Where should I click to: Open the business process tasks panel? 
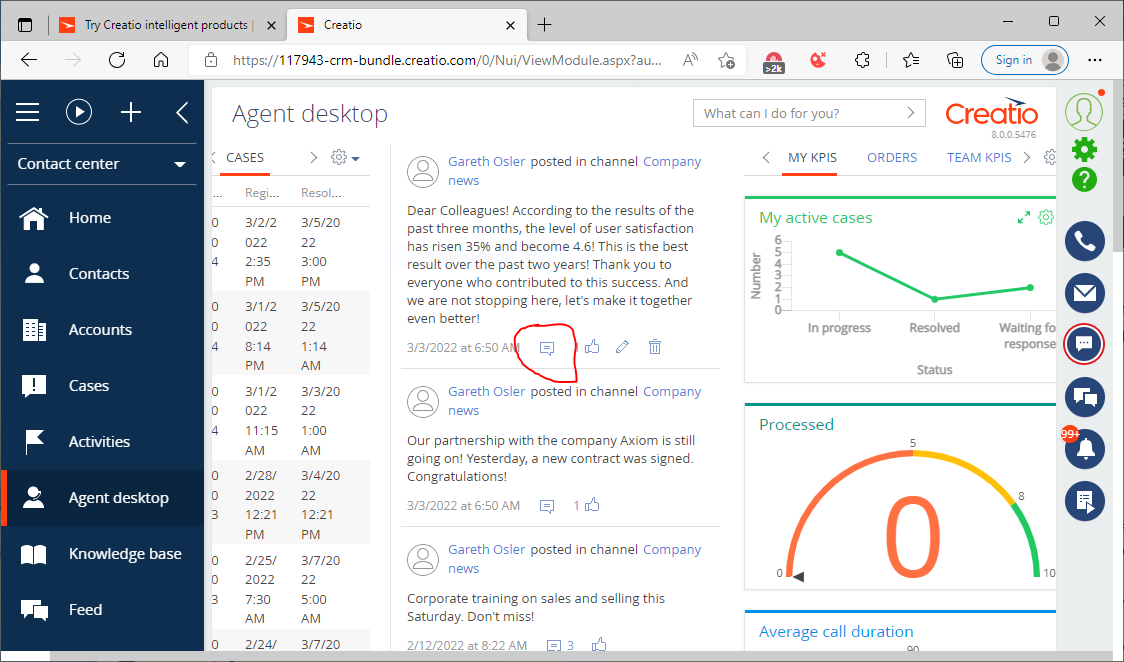[x=1085, y=501]
